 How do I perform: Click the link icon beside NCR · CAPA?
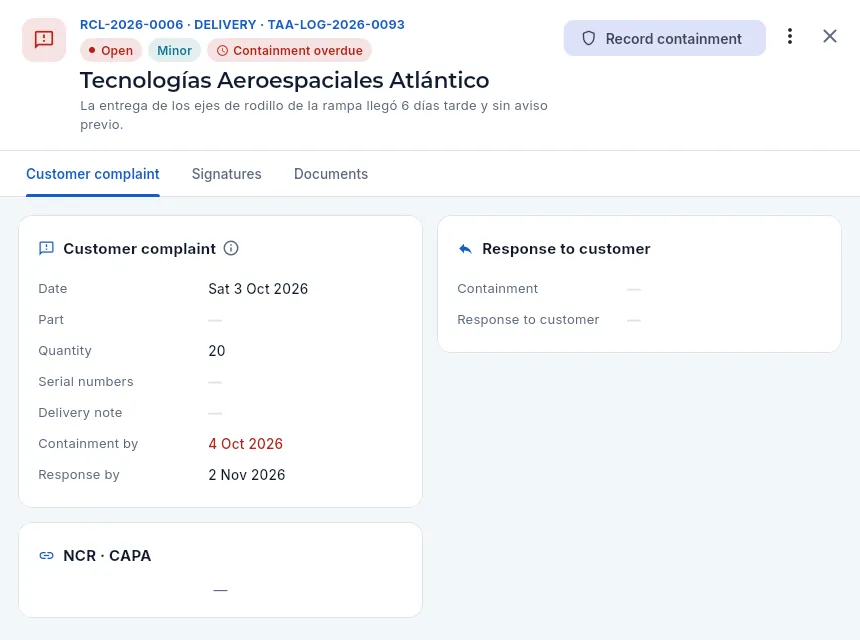[x=47, y=556]
